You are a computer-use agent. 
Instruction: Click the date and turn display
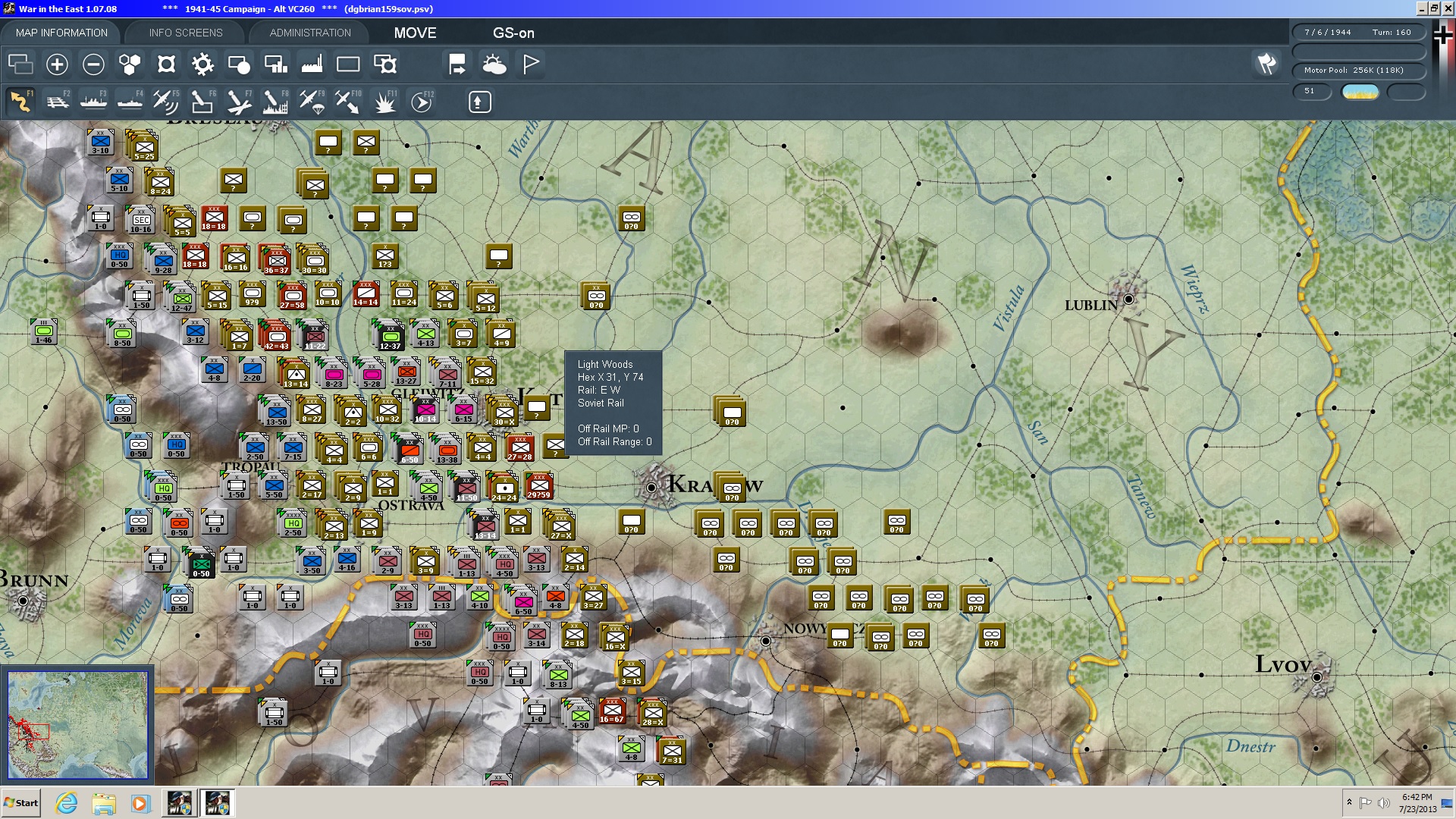1359,32
